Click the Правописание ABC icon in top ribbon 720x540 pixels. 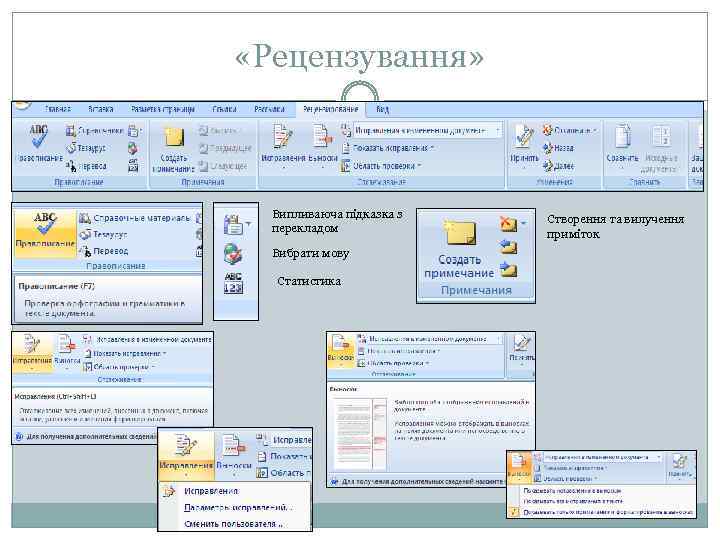tap(39, 143)
